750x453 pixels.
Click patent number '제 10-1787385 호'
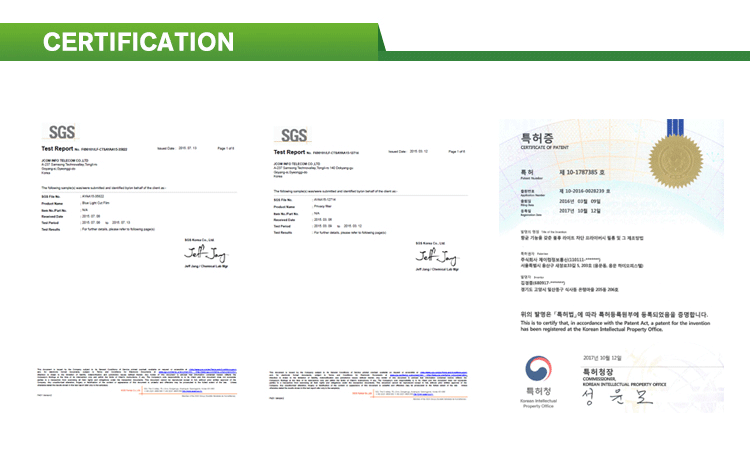point(582,172)
